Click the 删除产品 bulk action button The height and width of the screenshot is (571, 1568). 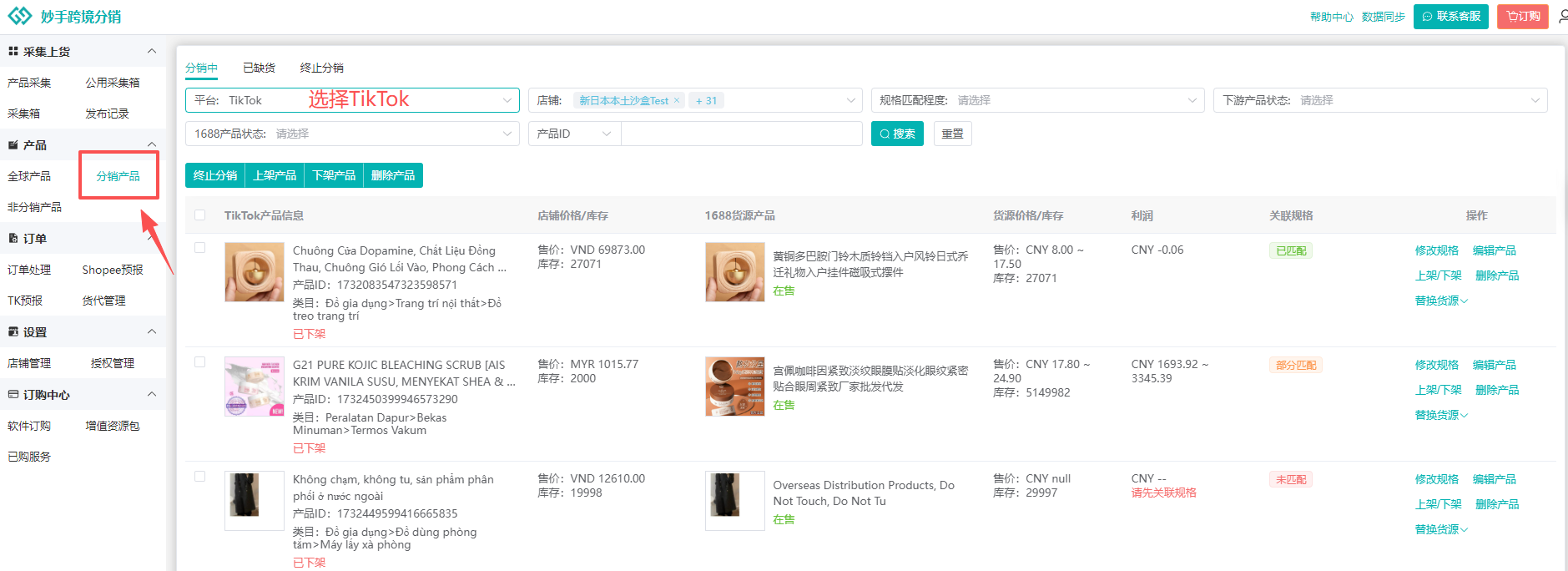point(393,175)
